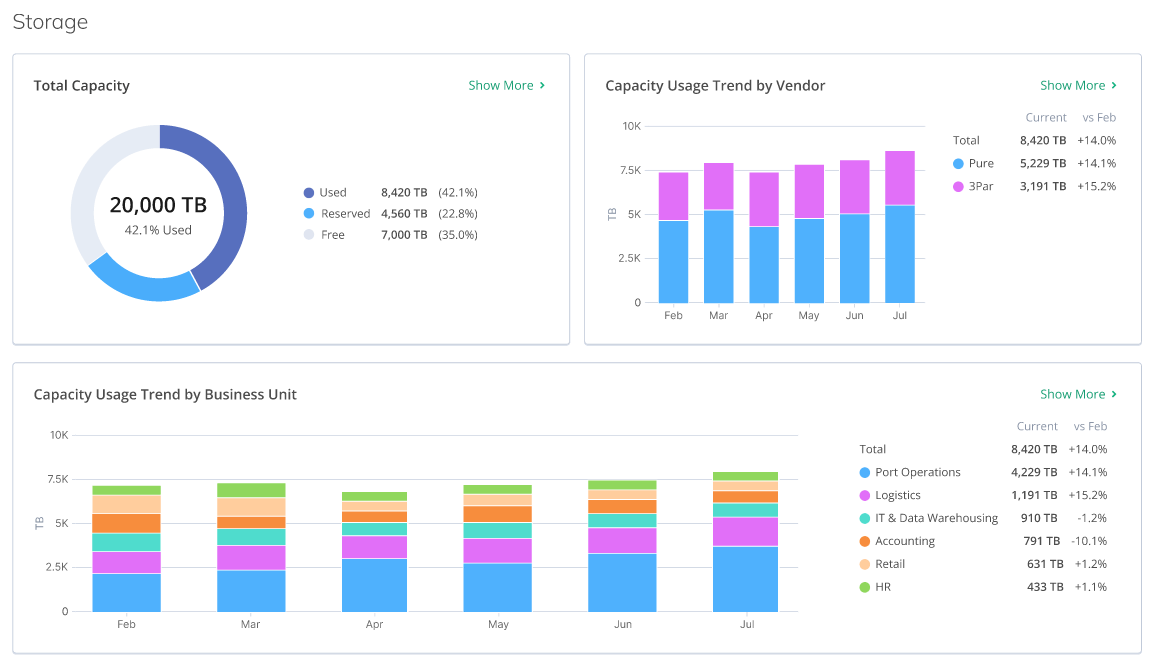Click the 910 TB value
Viewport: 1151px width, 663px height.
coord(1039,518)
